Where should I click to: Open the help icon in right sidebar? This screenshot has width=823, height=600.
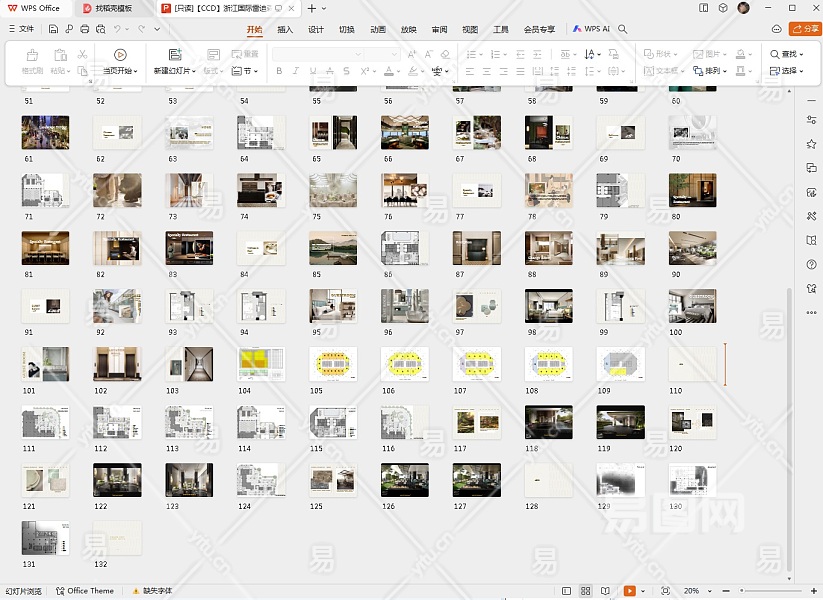811,264
